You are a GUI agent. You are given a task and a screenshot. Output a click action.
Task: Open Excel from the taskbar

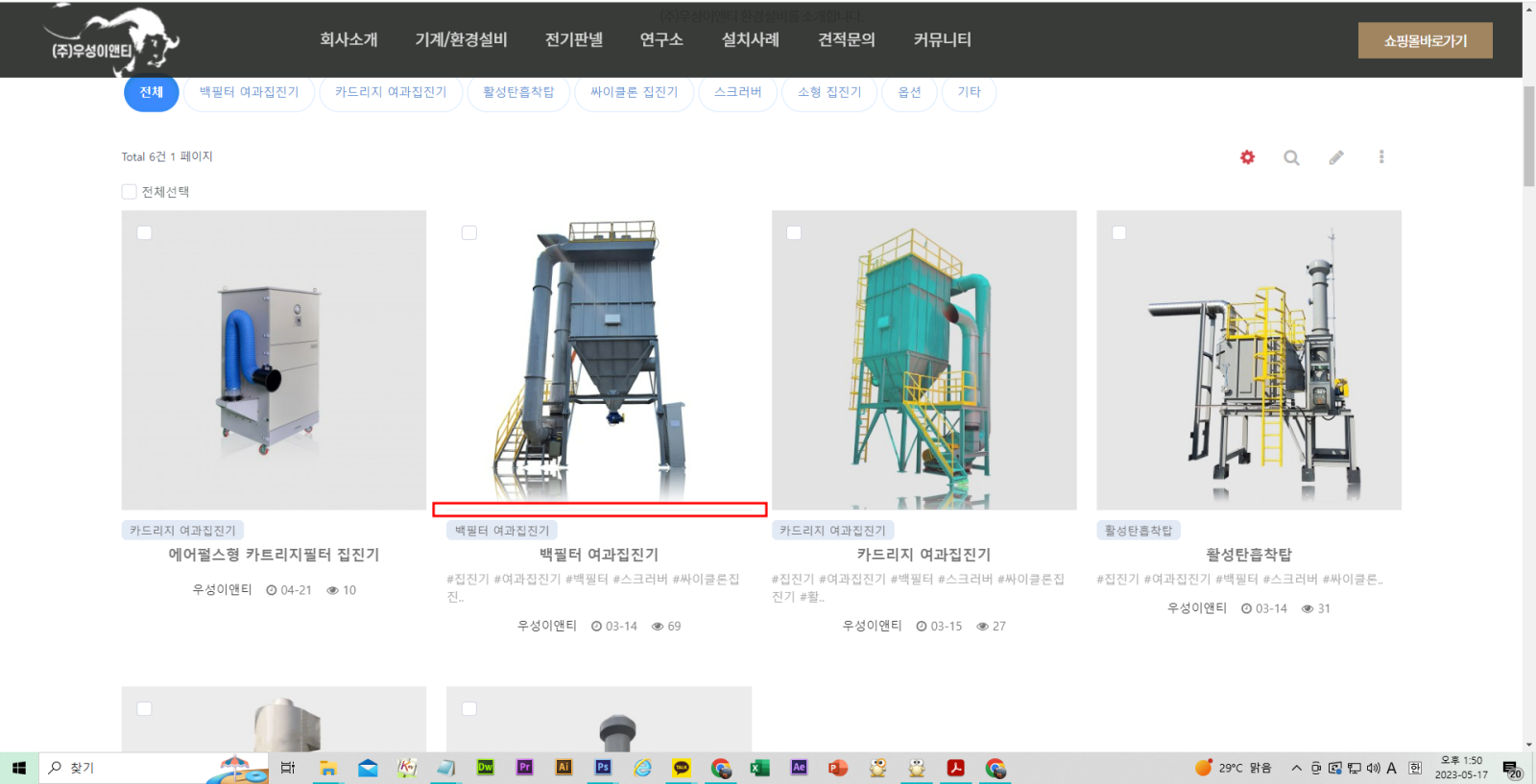click(759, 768)
